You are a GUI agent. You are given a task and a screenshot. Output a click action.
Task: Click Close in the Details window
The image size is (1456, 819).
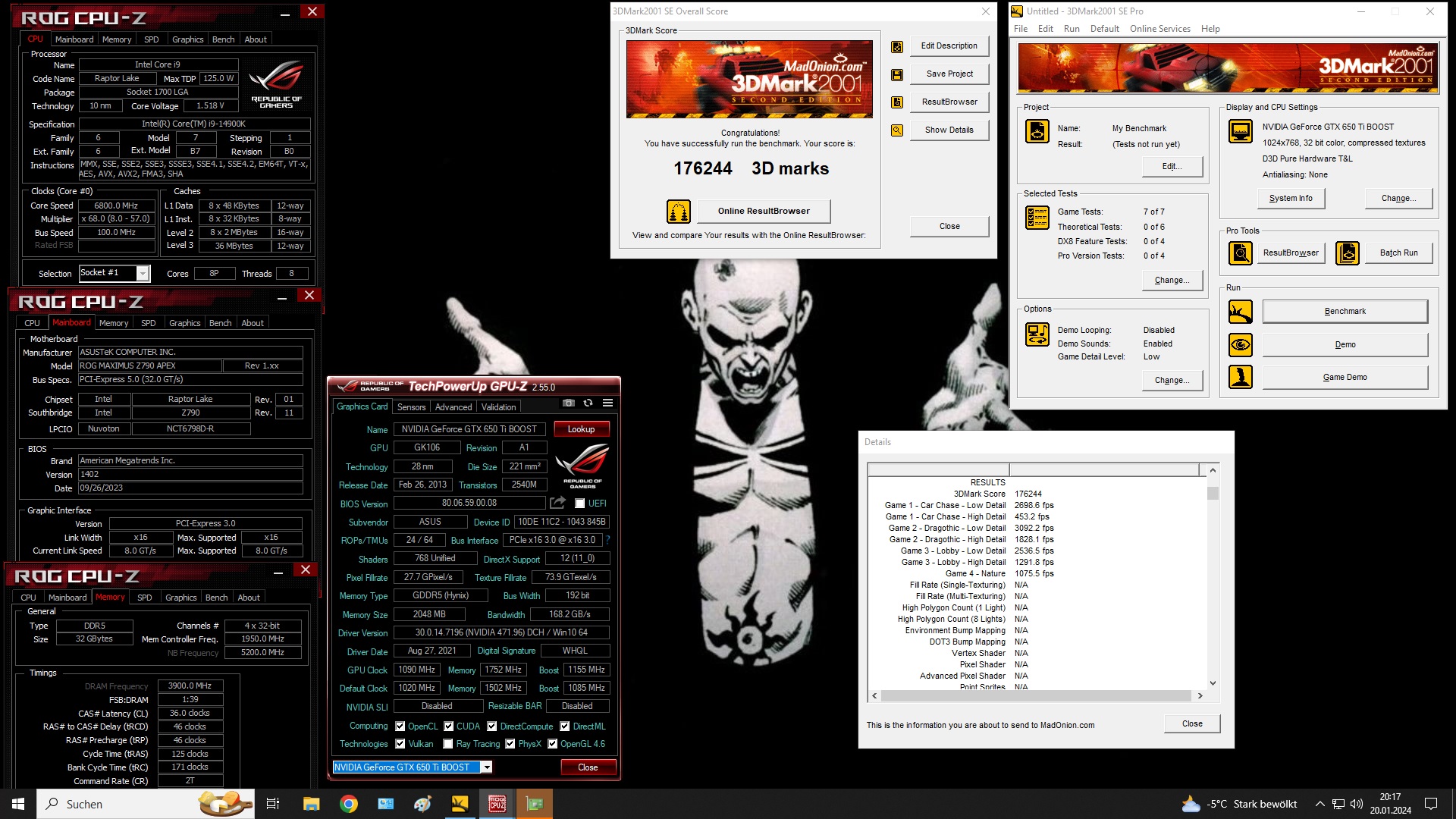pyautogui.click(x=1192, y=723)
